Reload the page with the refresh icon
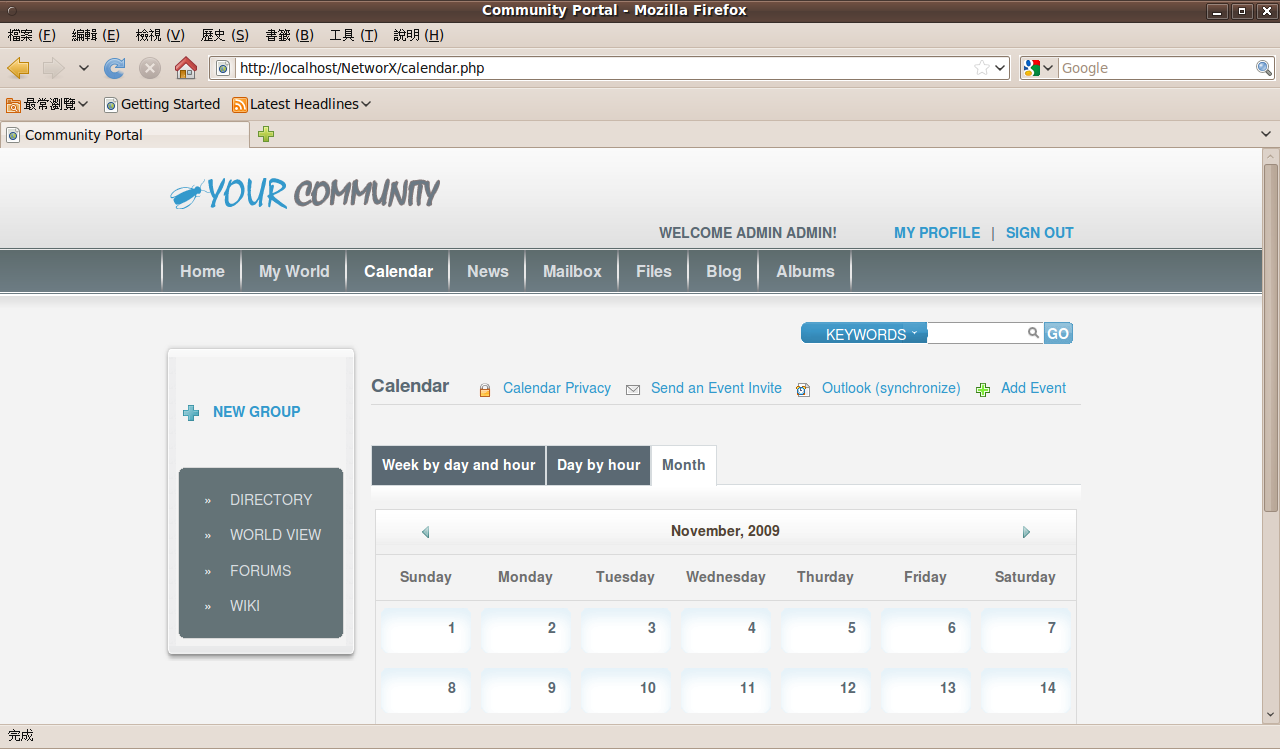The width and height of the screenshot is (1280, 749). [x=115, y=68]
